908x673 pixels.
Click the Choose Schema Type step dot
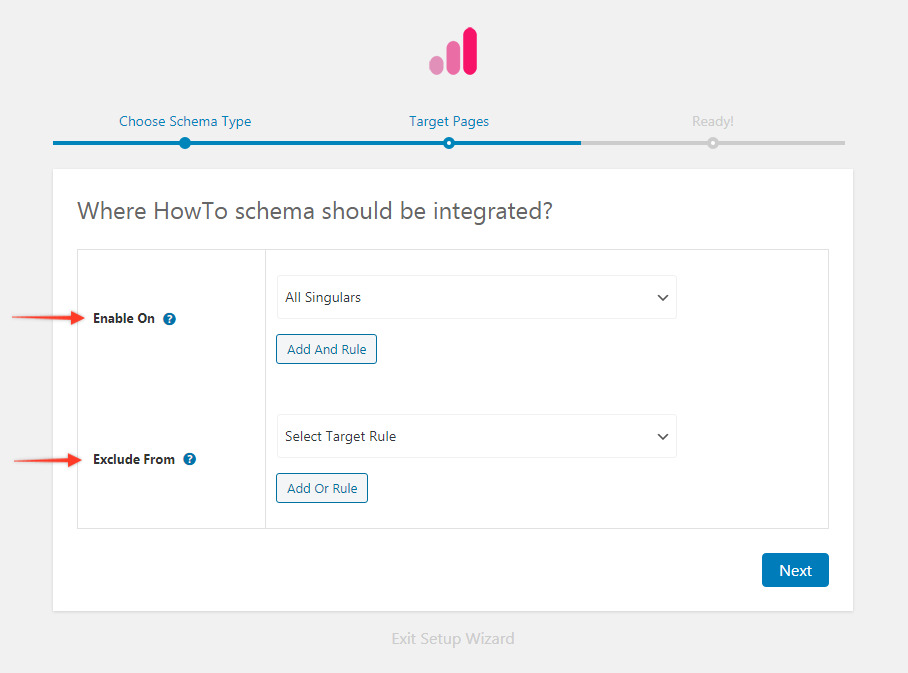click(x=185, y=143)
